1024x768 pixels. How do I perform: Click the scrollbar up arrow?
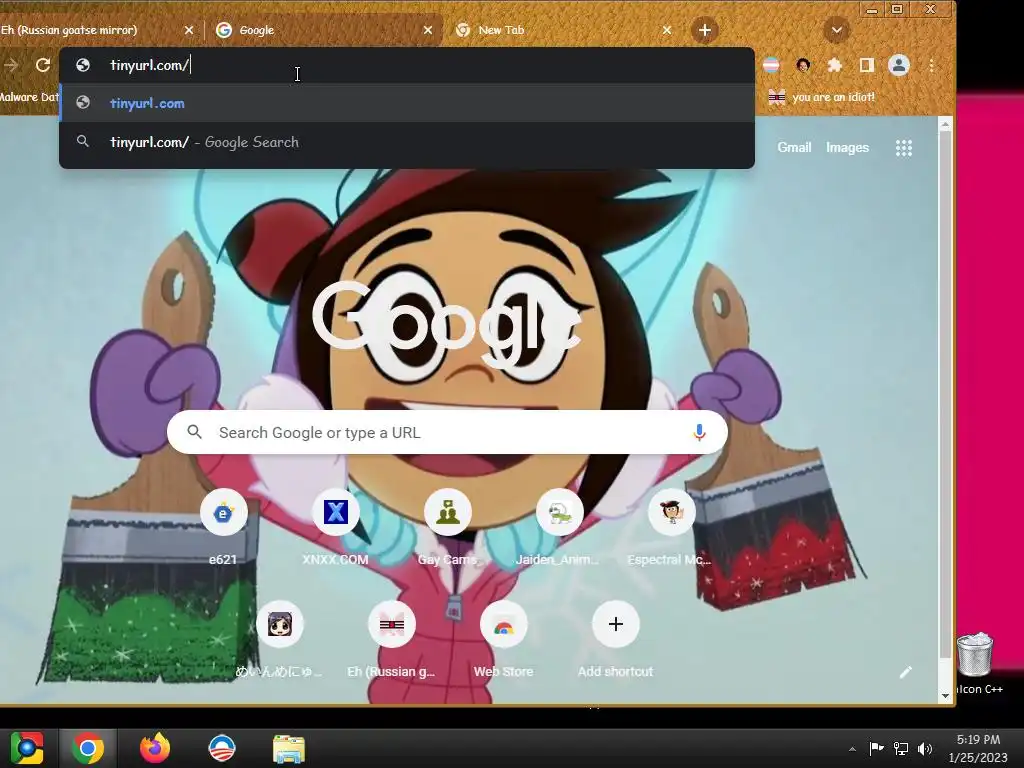coord(945,125)
